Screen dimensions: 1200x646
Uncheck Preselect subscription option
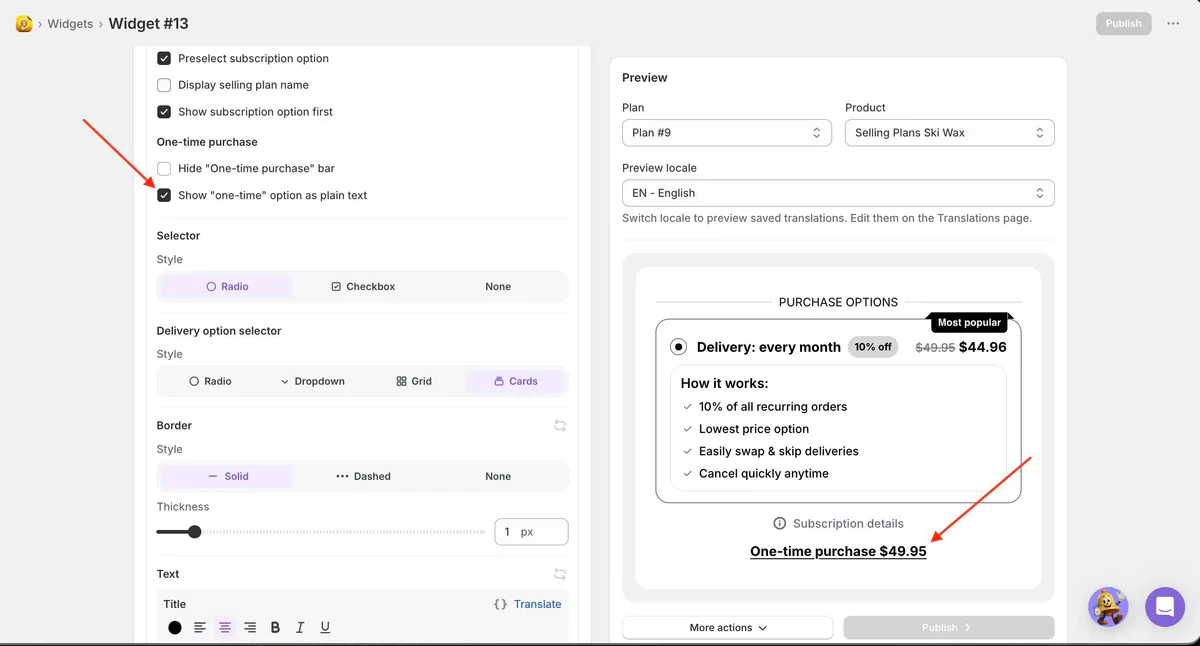pos(164,58)
